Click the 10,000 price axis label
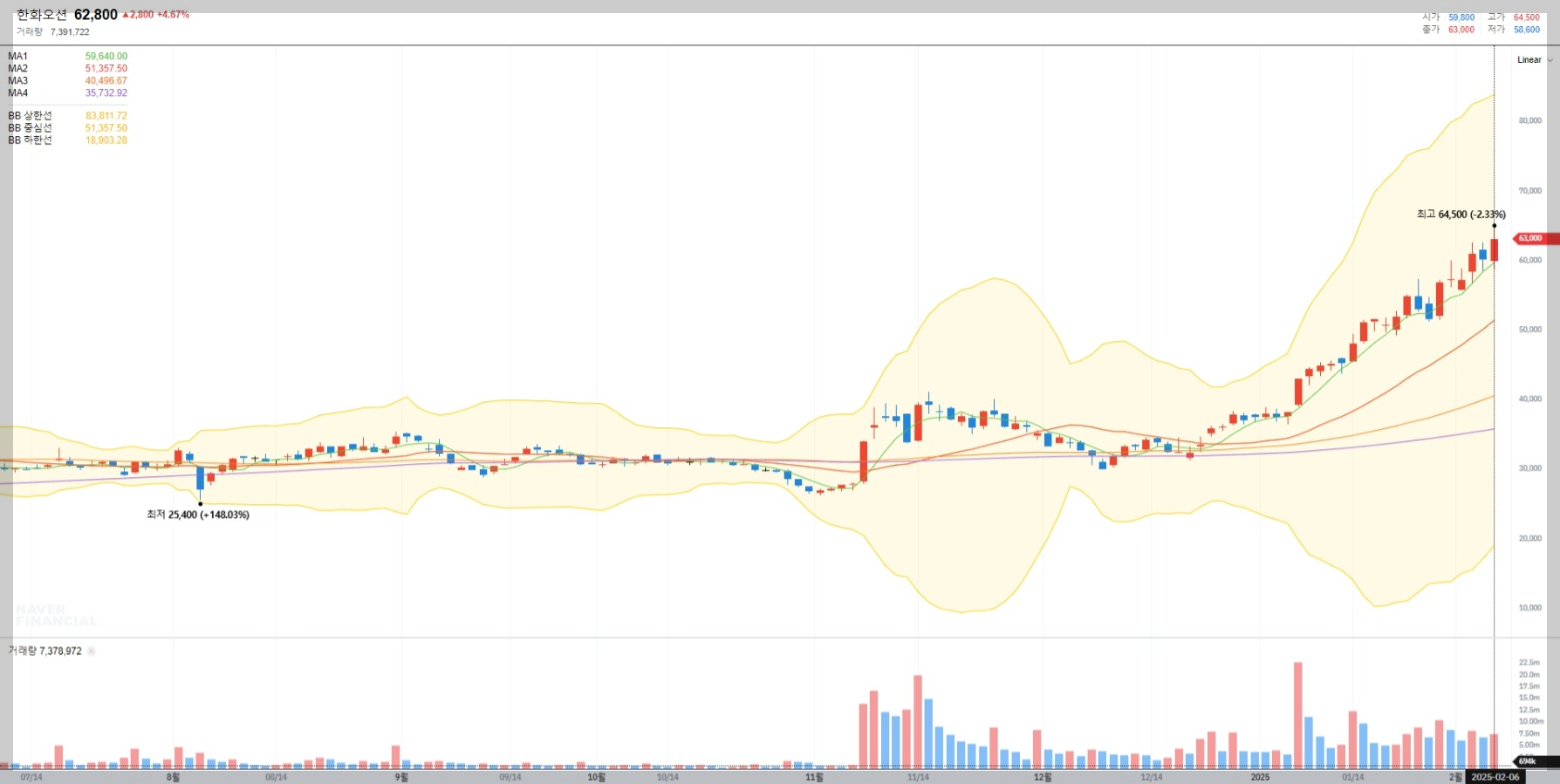 pyautogui.click(x=1530, y=608)
